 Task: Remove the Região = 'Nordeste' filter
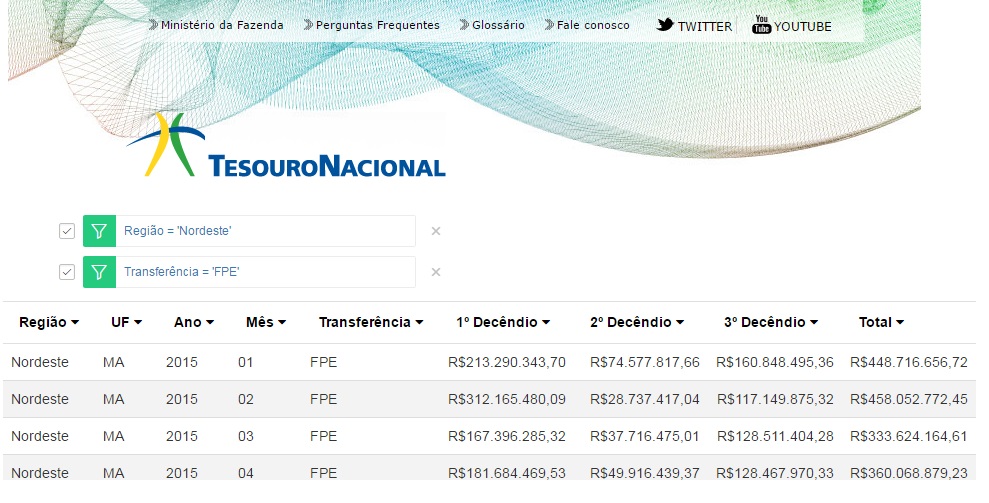point(435,231)
